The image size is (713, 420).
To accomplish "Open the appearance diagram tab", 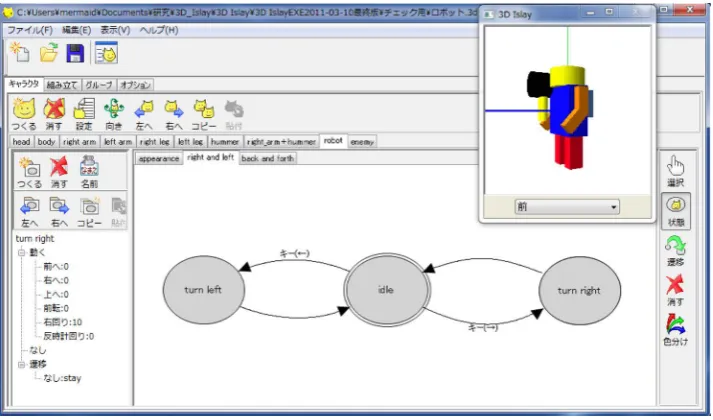I will (x=159, y=159).
